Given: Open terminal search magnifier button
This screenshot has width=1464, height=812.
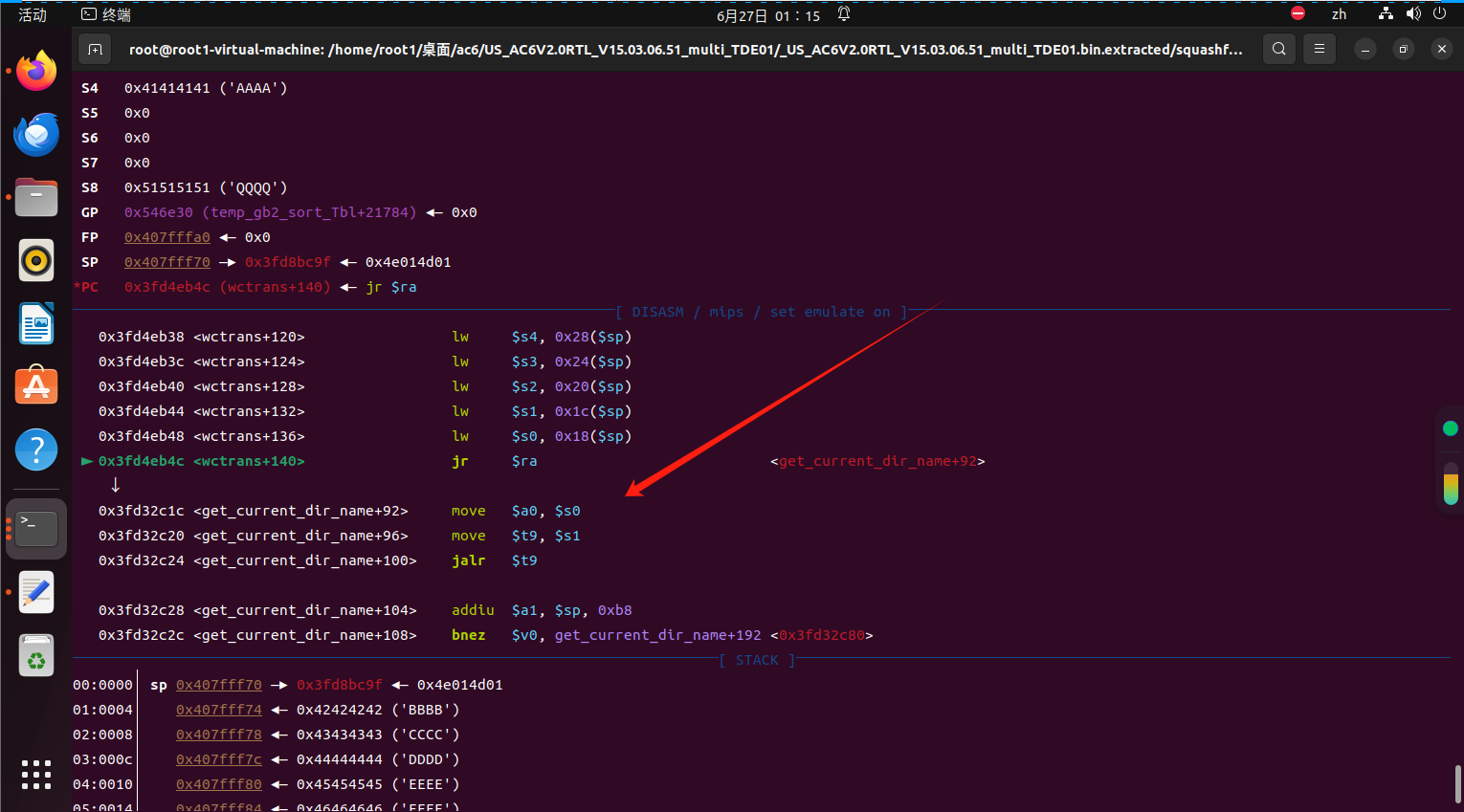Looking at the screenshot, I should click(1279, 49).
